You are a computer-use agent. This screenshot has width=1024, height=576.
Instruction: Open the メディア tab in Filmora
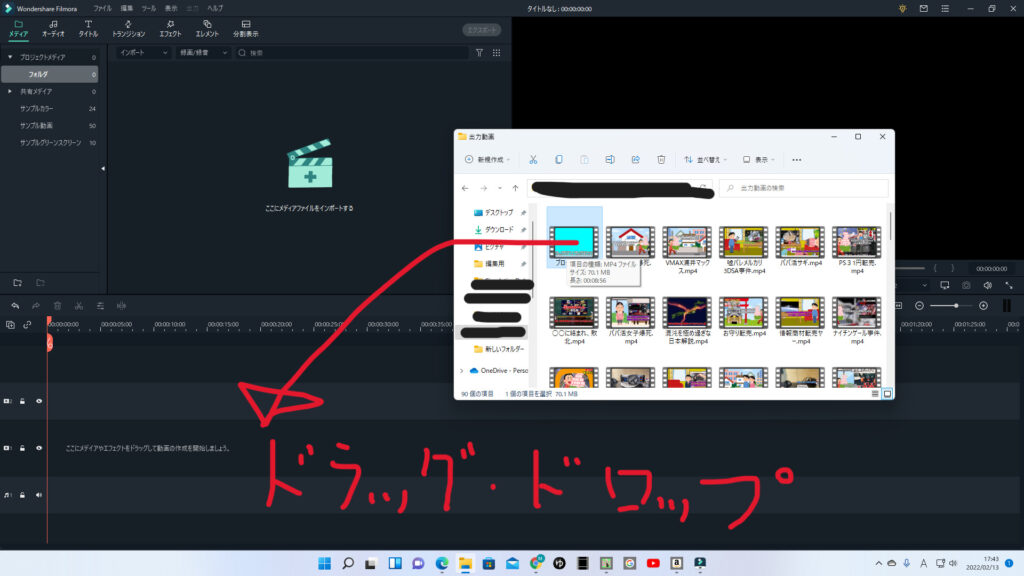(18, 29)
